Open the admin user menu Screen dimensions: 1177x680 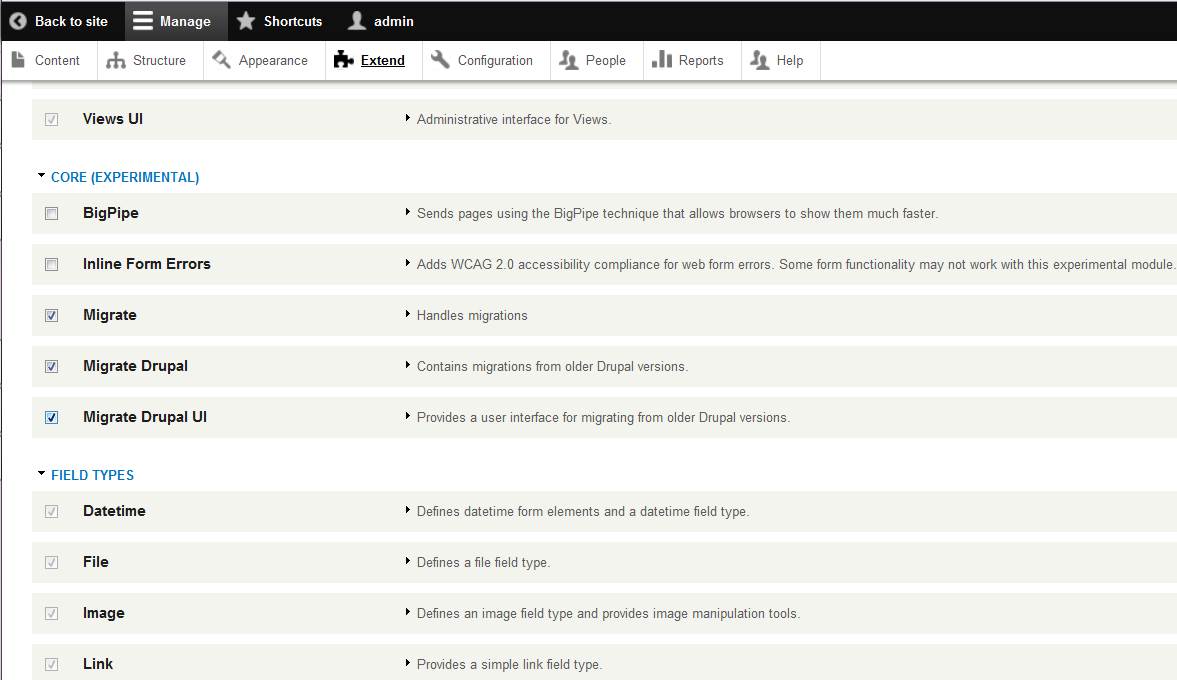point(383,21)
